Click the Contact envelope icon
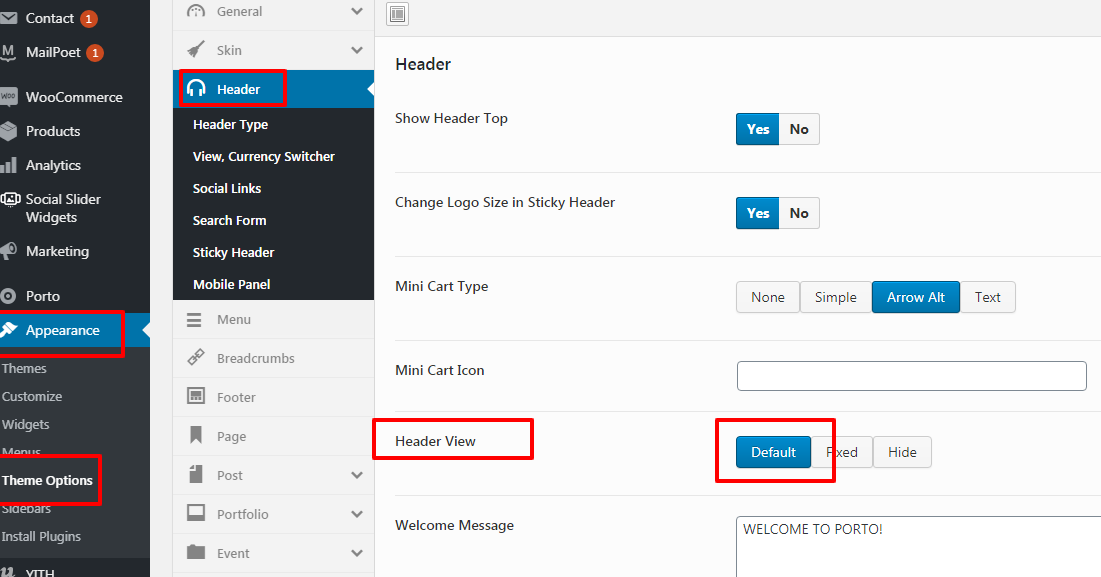 tap(8, 18)
